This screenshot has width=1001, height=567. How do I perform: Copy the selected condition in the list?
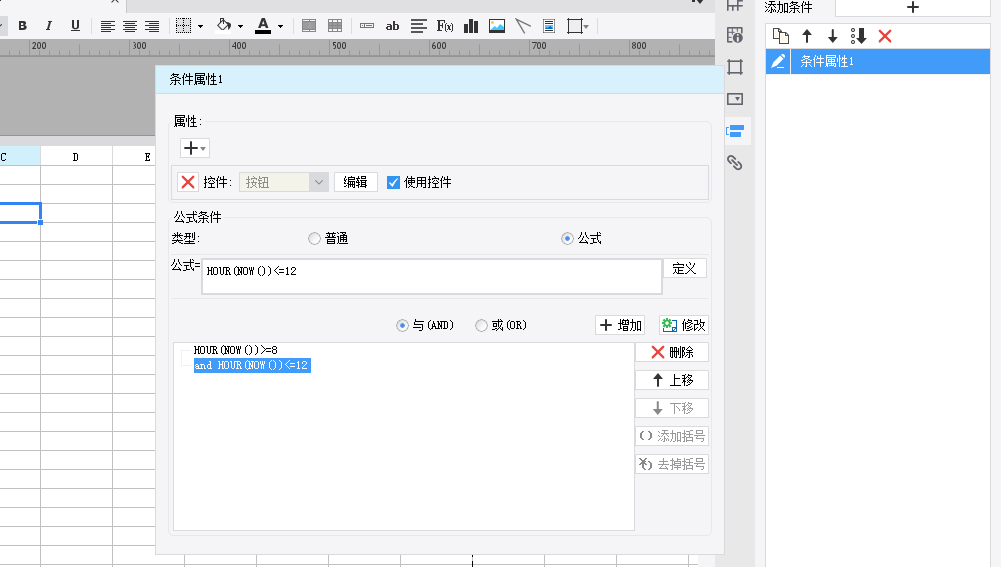tap(781, 36)
